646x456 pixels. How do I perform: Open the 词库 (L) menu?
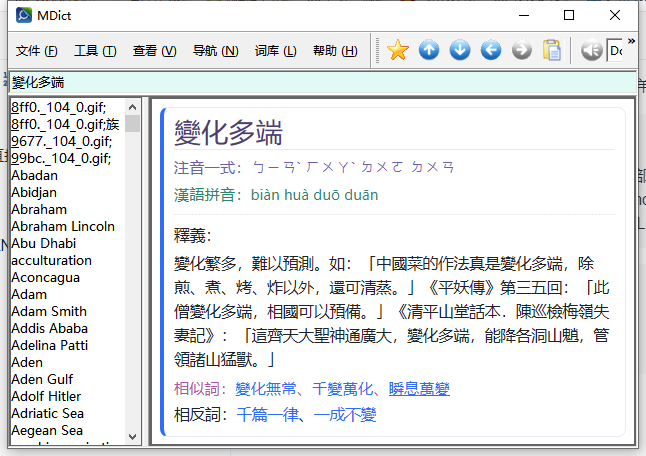(275, 51)
